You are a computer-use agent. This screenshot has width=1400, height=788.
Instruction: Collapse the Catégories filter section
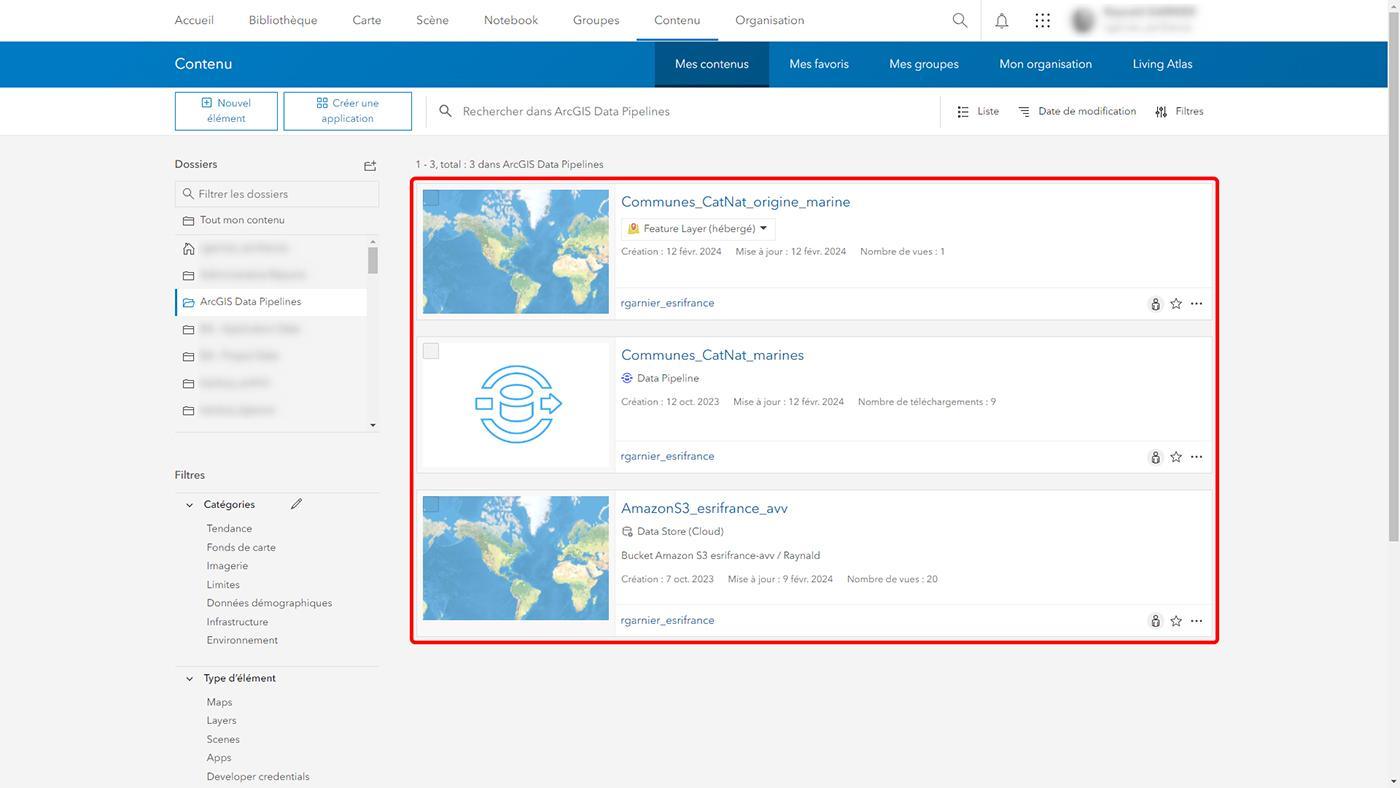coord(189,505)
